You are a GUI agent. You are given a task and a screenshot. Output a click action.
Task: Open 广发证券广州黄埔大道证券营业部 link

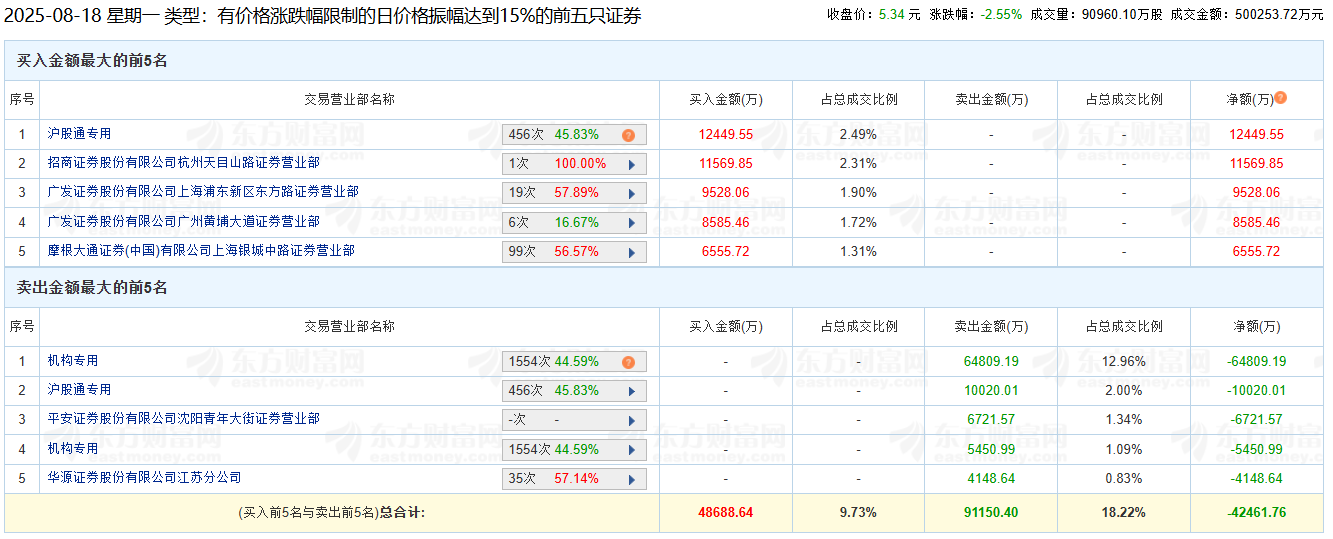183,222
